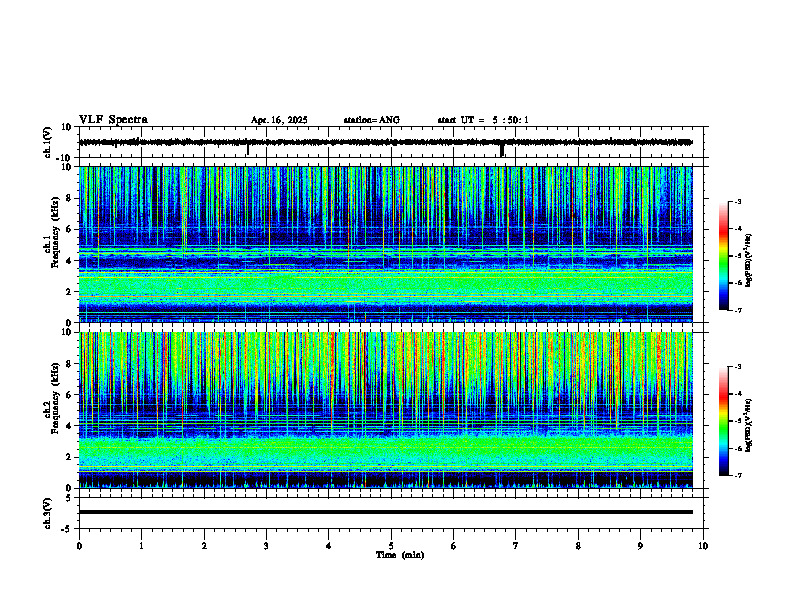
Task: Click the "6" kHz tick label on the ch.2 frequency axis
Action: (x=70, y=395)
